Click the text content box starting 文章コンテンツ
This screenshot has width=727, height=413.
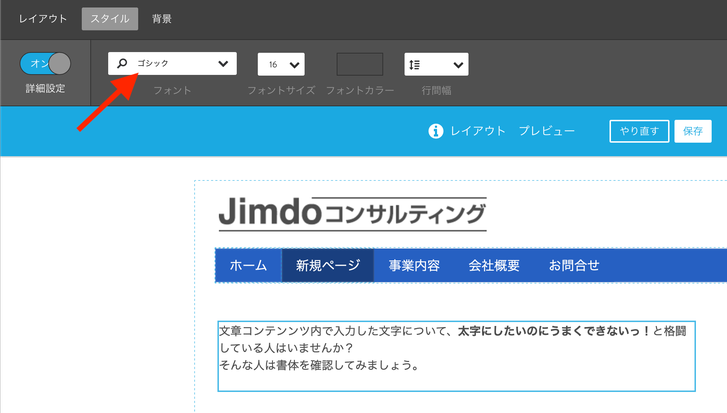tap(456, 356)
